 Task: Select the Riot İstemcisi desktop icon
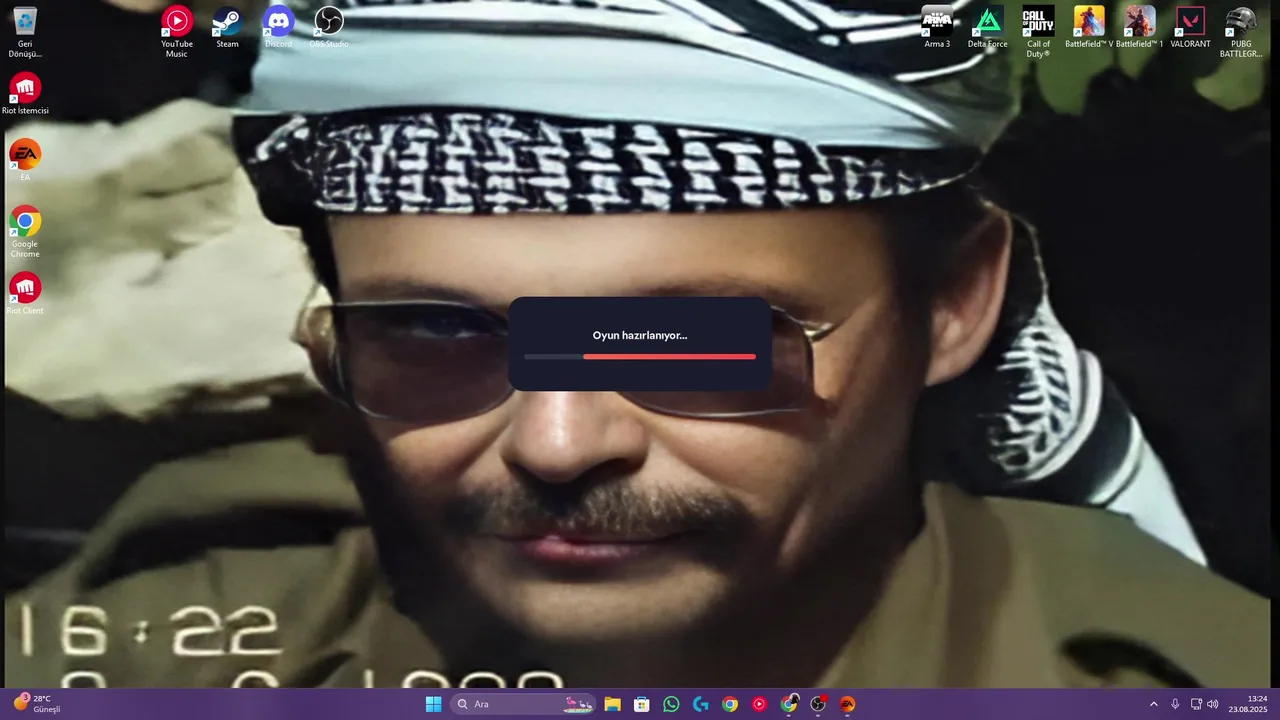pos(25,94)
